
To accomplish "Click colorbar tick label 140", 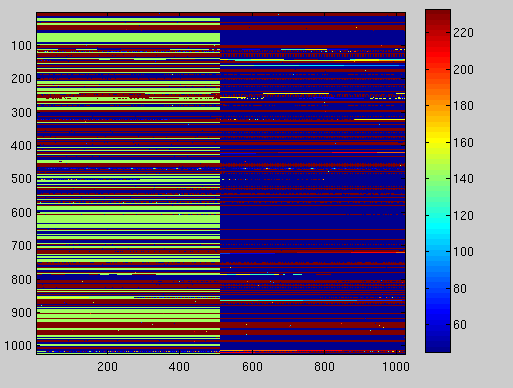I will tap(463, 179).
